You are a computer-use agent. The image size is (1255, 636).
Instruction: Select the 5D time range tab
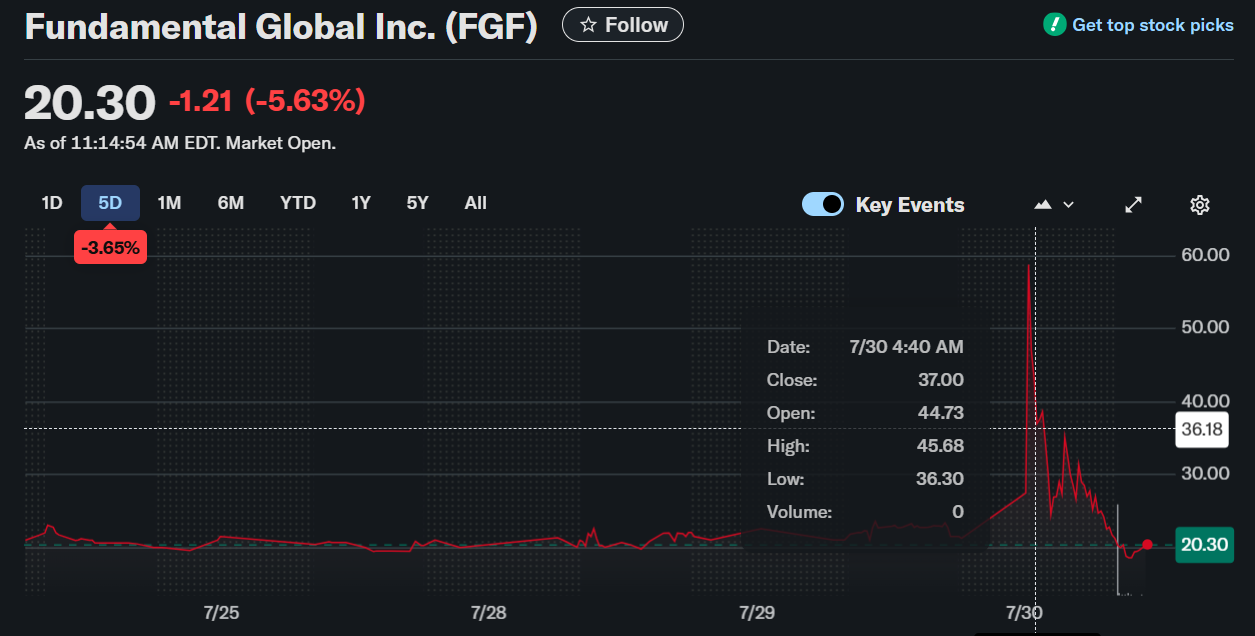point(110,203)
